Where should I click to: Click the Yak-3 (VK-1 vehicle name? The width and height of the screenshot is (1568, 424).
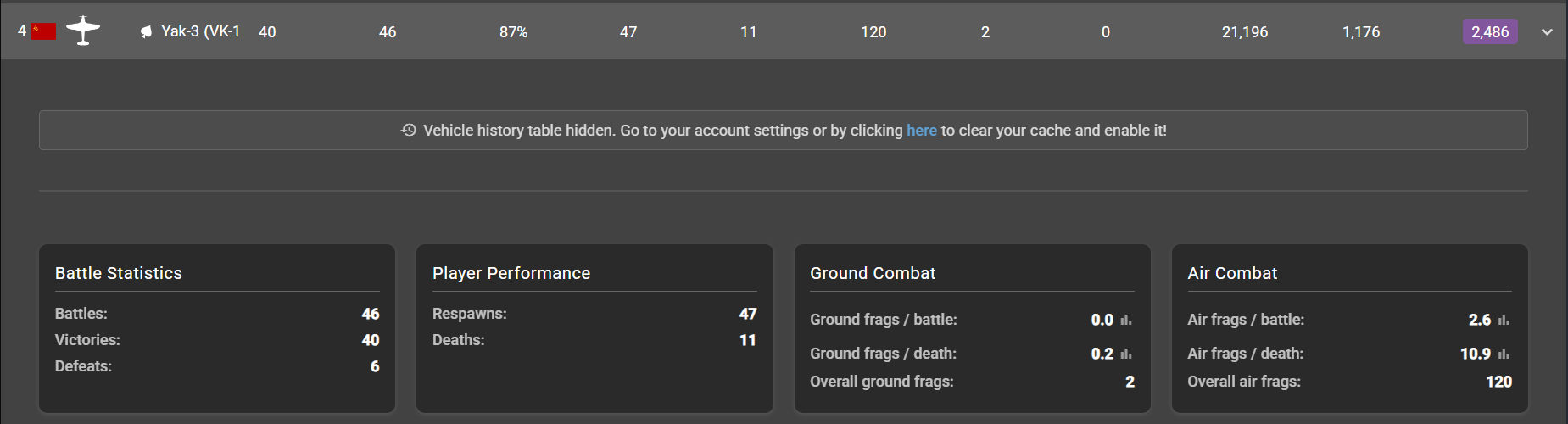pos(200,31)
